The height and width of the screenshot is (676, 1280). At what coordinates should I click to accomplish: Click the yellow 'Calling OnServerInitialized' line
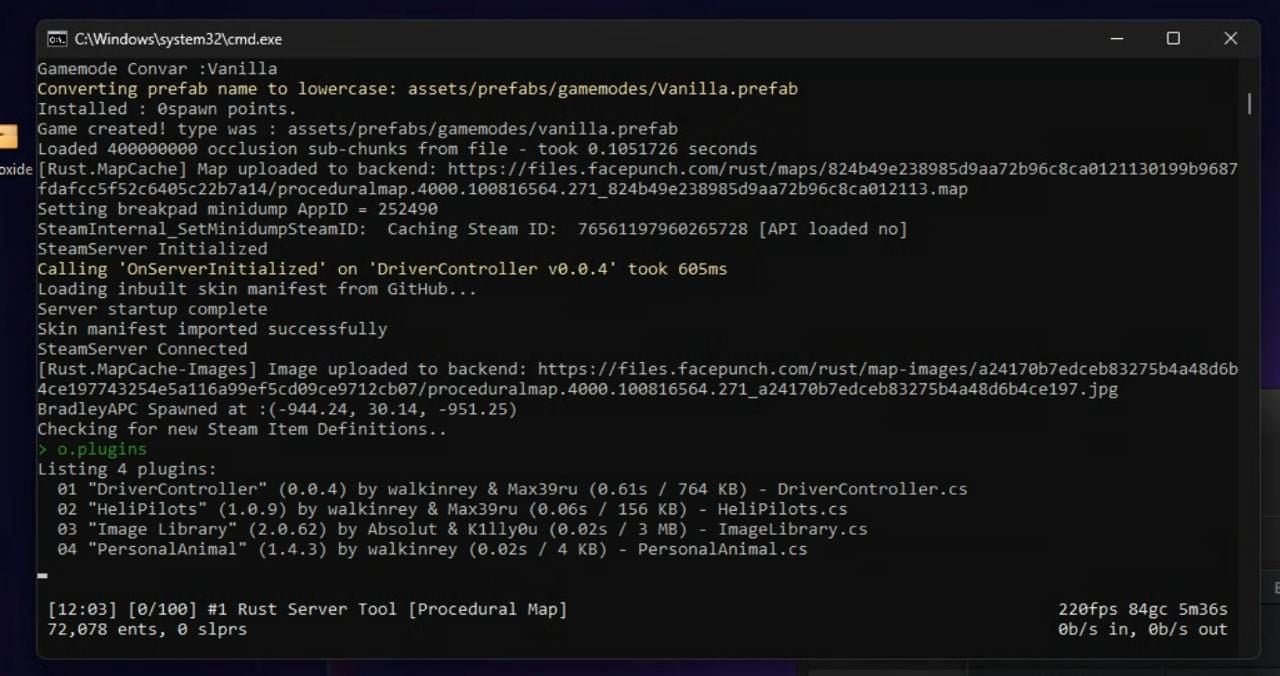[382, 269]
